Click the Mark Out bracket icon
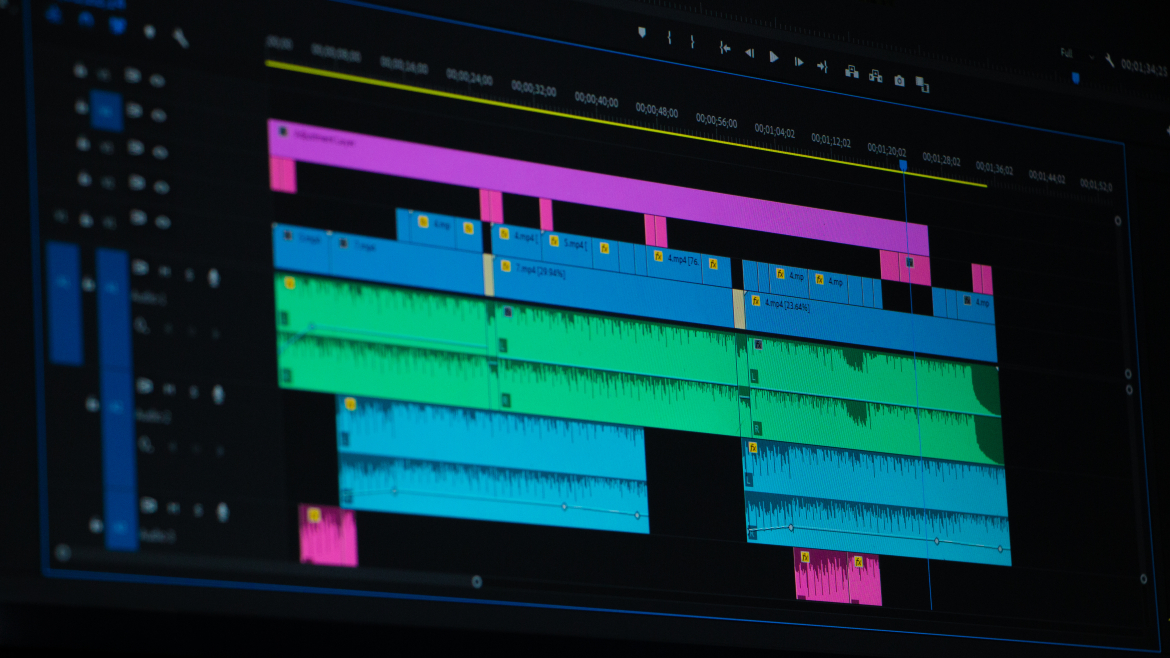 [692, 42]
